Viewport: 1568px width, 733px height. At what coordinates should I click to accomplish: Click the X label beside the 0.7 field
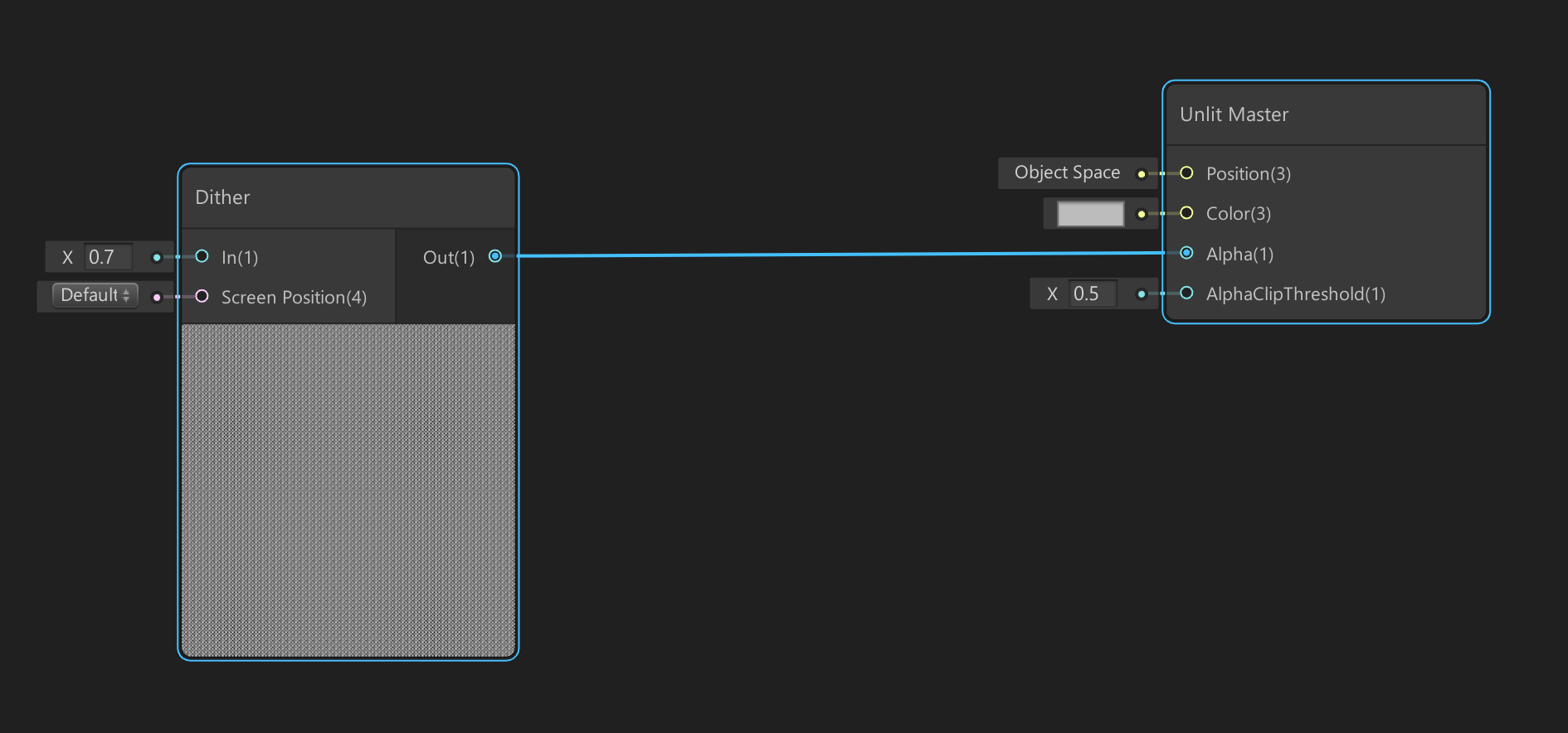point(67,257)
